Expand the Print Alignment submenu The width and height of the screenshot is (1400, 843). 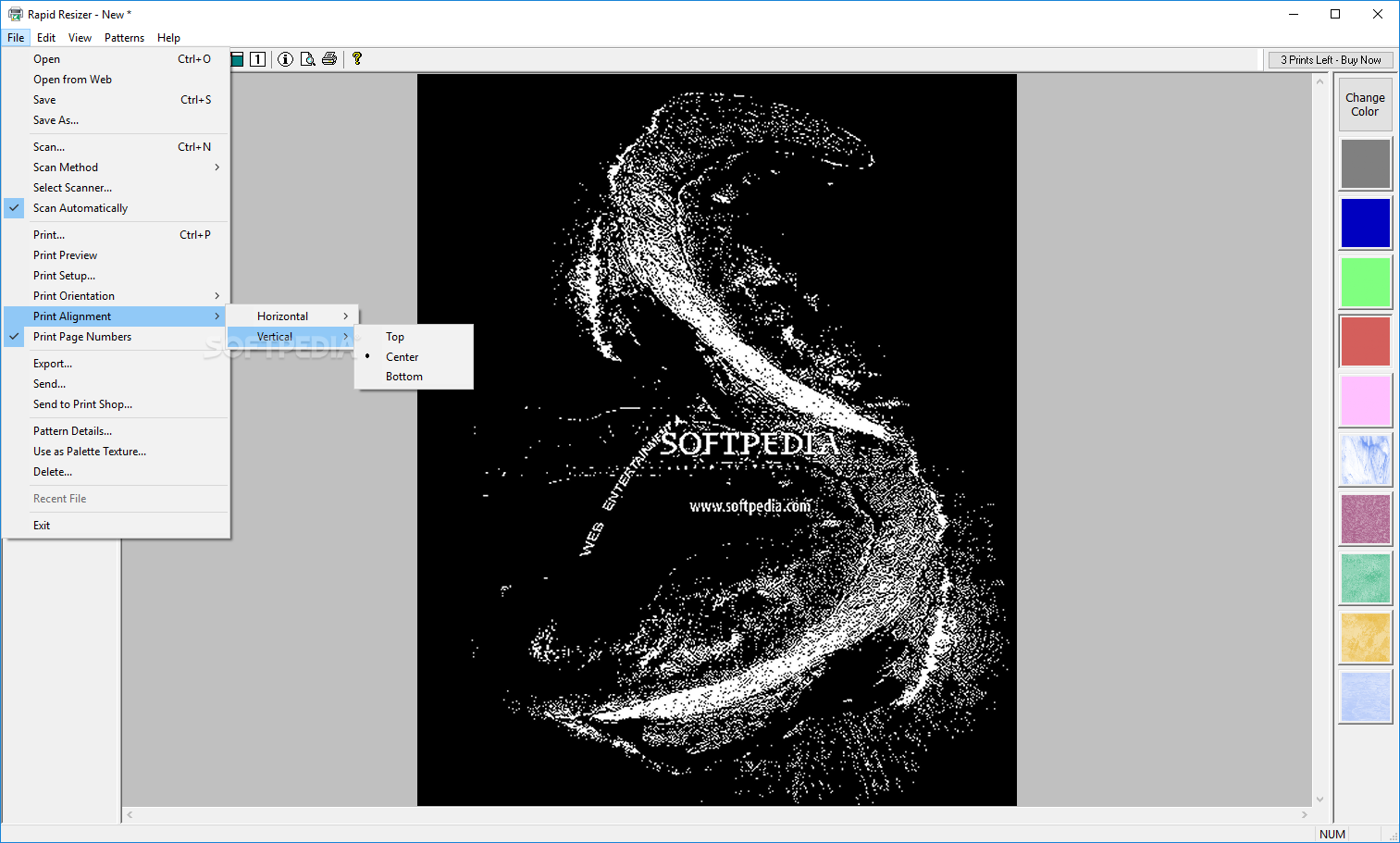117,316
